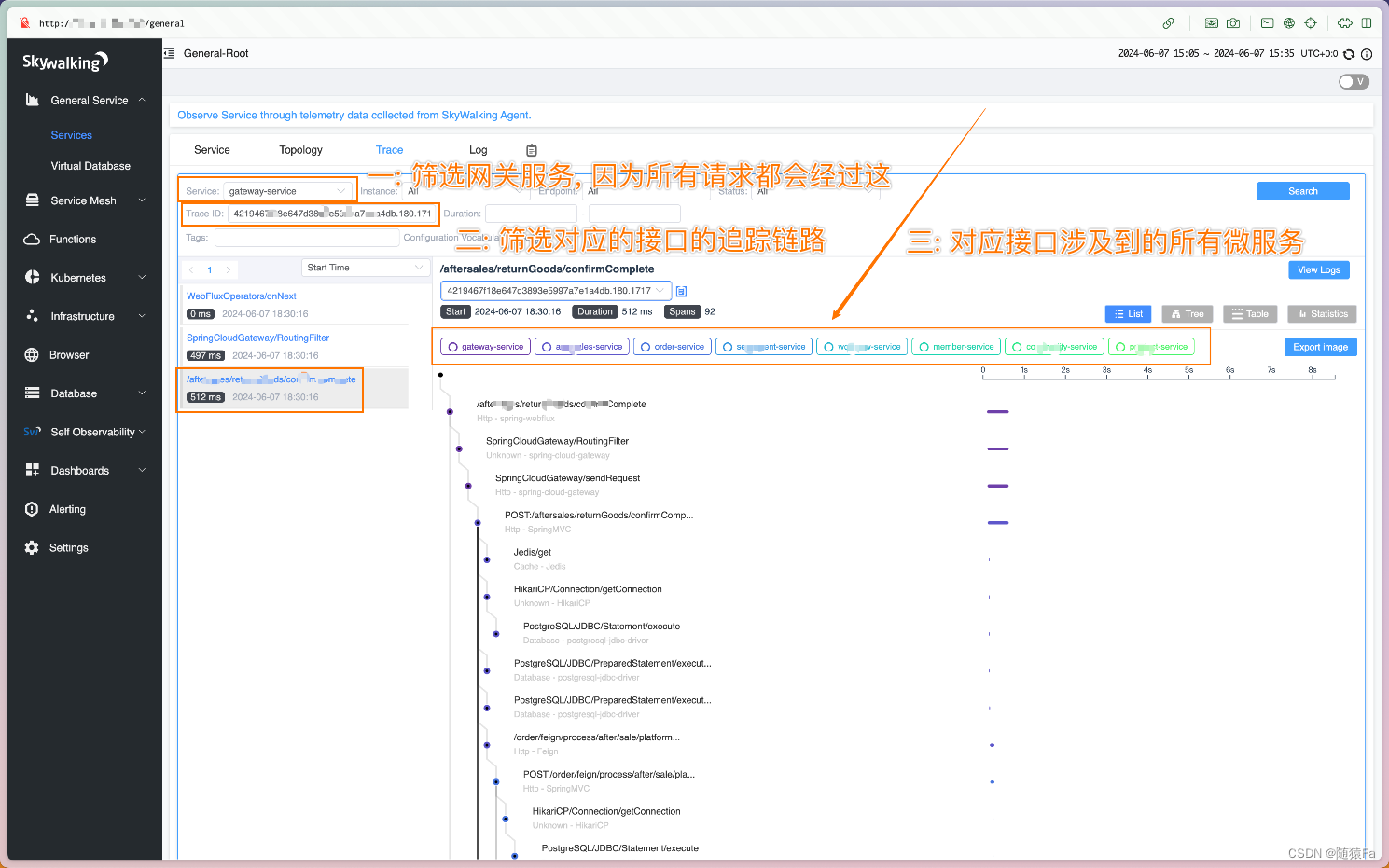This screenshot has height=868, width=1389.
Task: Go to next page of trace list
Action: pos(229,270)
